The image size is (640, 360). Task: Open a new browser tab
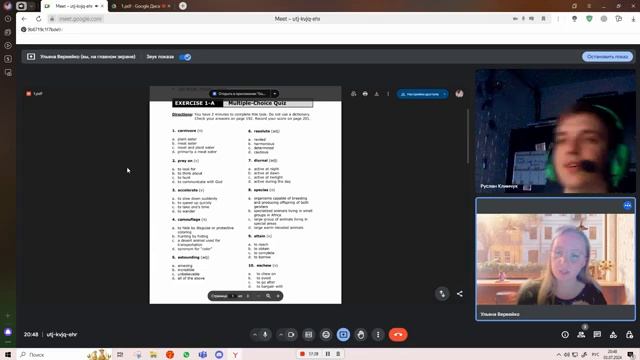tap(183, 6)
